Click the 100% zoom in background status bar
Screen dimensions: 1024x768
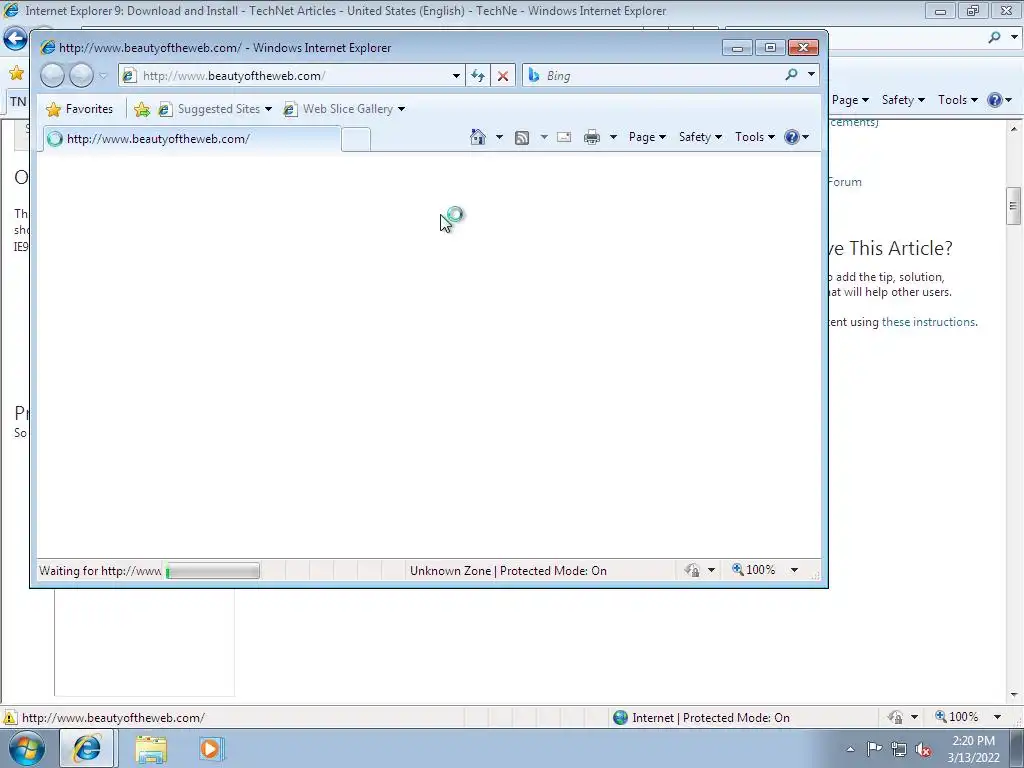click(956, 717)
